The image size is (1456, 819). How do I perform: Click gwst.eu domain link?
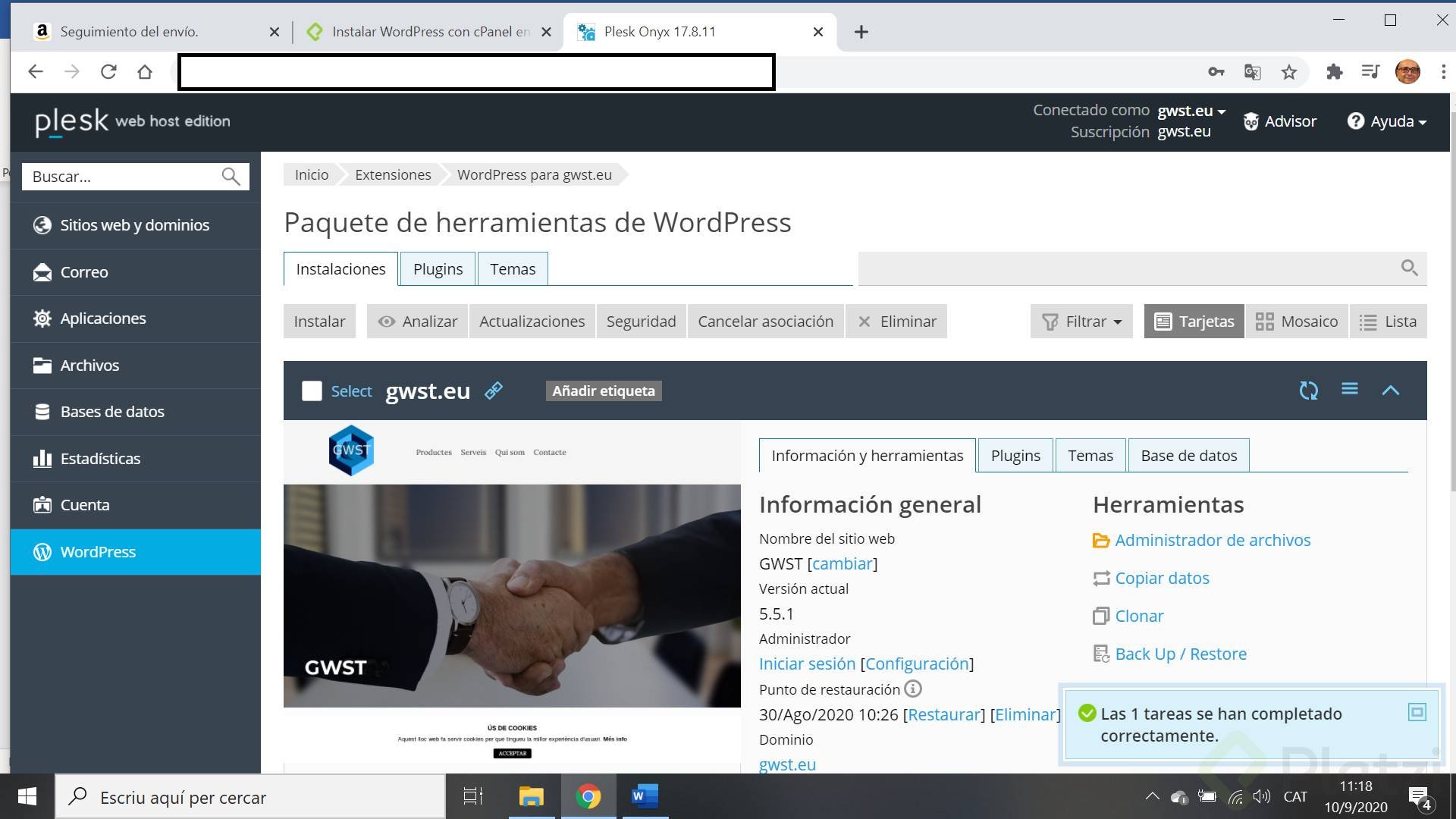tap(787, 764)
